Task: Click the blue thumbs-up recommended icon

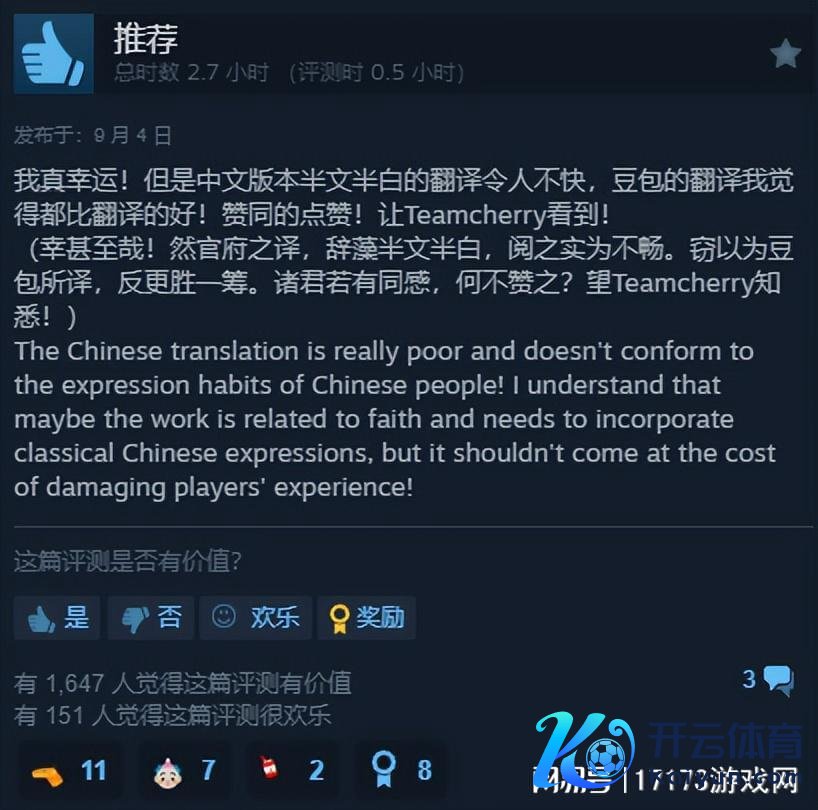Action: point(54,54)
